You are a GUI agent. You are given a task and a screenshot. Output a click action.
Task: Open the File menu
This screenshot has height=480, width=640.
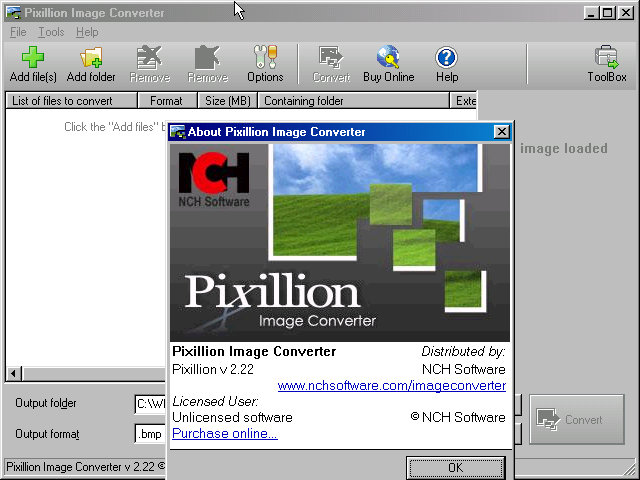coord(18,32)
